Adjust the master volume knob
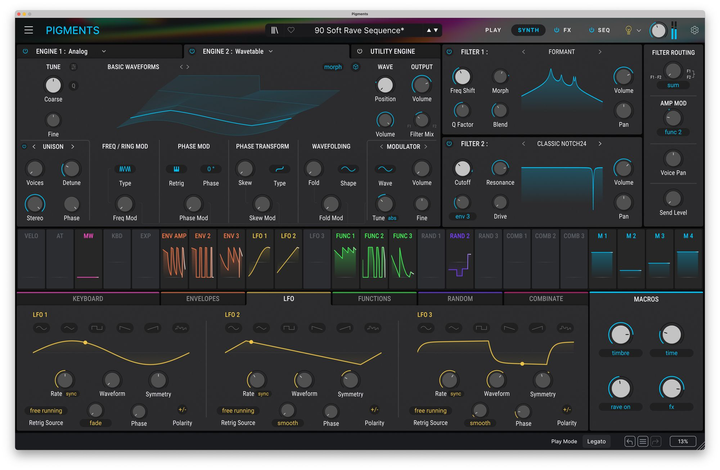 [x=658, y=31]
